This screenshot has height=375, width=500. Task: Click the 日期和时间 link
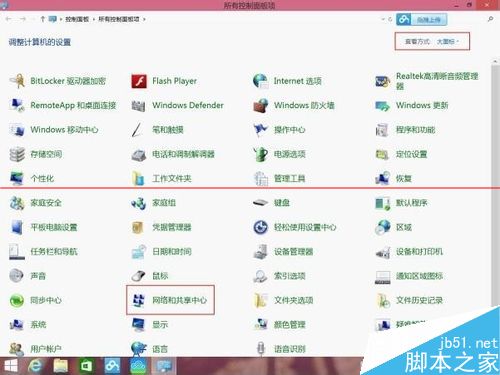[x=172, y=251]
